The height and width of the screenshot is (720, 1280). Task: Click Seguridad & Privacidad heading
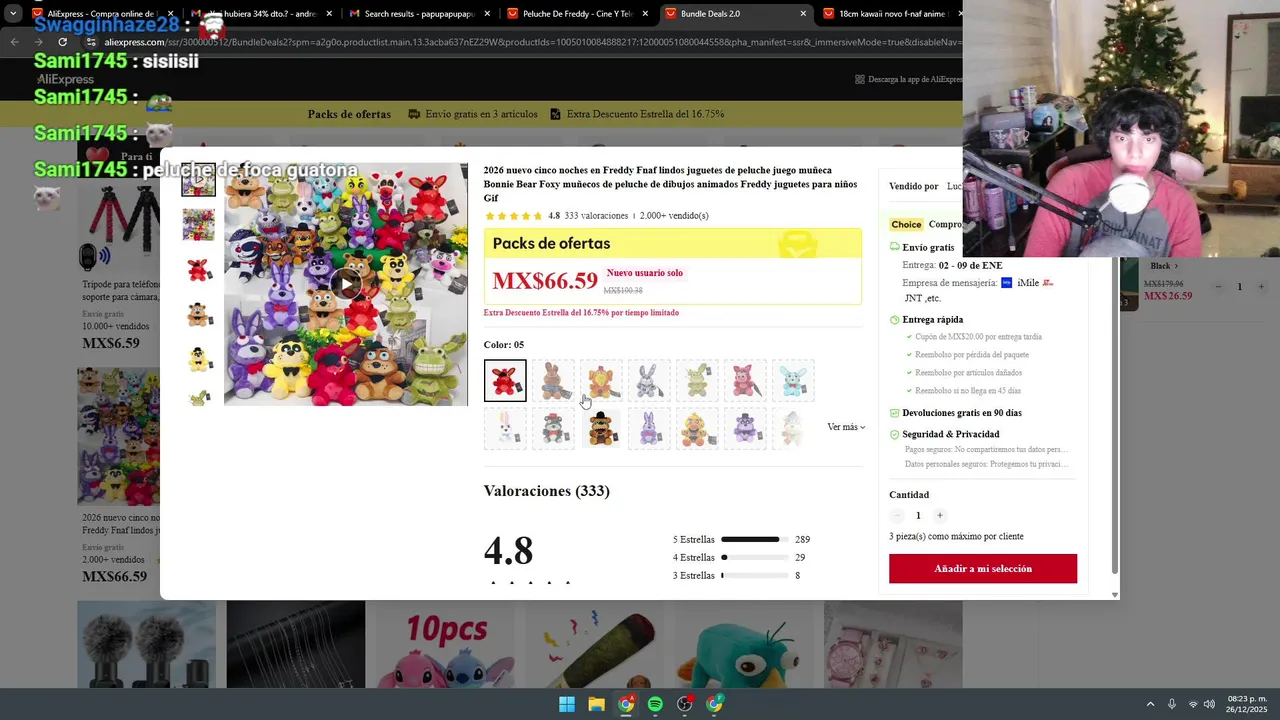(x=951, y=434)
